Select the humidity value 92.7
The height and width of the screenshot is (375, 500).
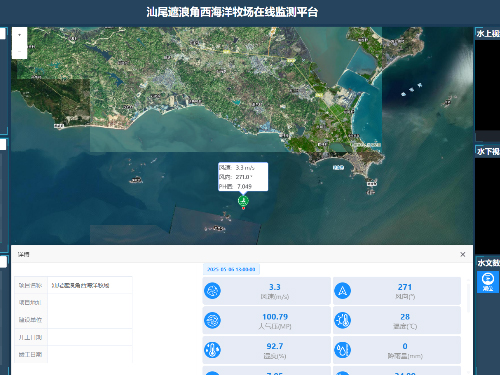pyautogui.click(x=275, y=346)
